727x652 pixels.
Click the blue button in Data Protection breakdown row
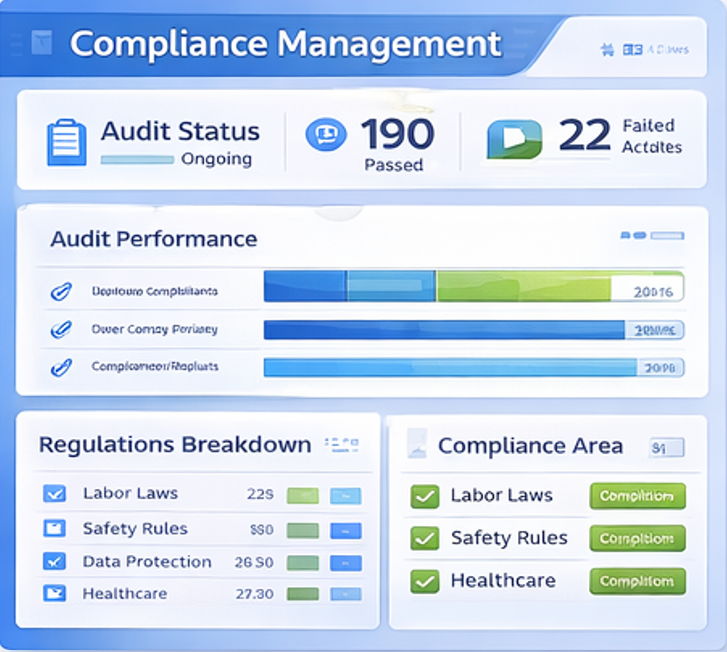point(345,563)
